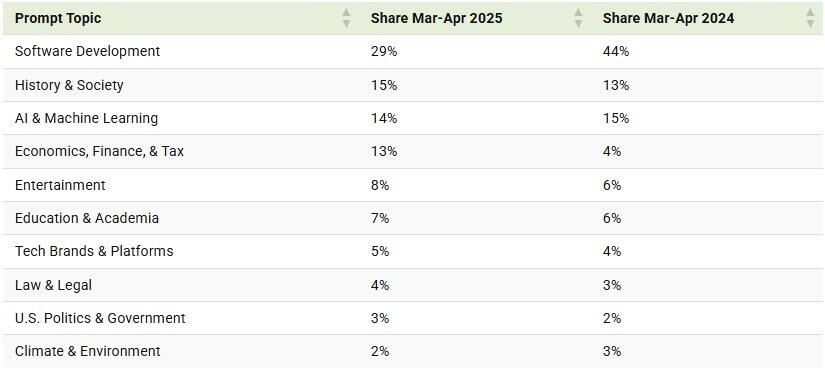Click the 2% value for Climate in 2025
Viewport: 825px width, 374px height.
point(380,351)
